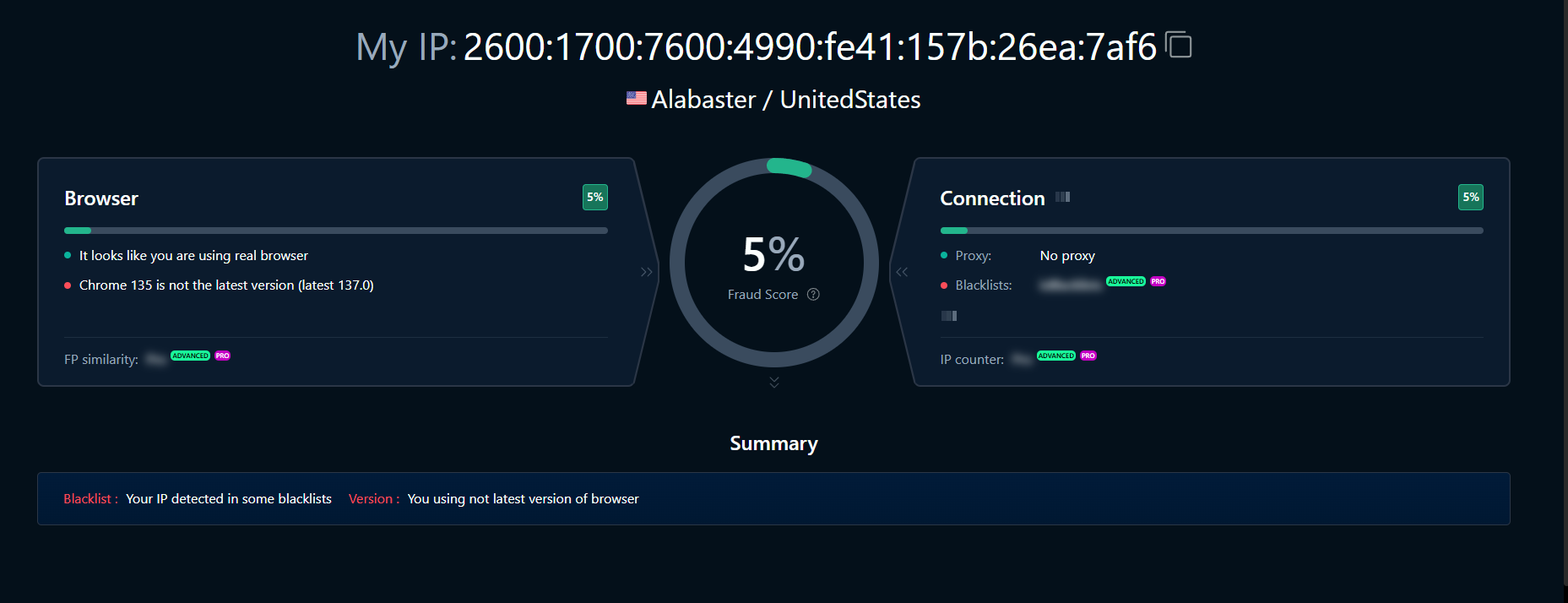Click the ADVANCED badge next to IP counter
Screen dimensions: 1568x603
click(x=1056, y=356)
